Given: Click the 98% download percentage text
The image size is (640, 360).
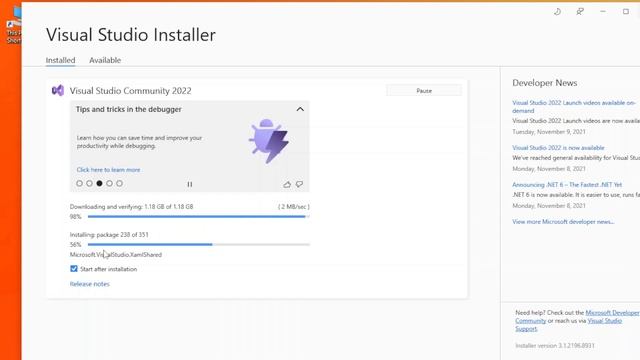Looking at the screenshot, I should coord(76,217).
